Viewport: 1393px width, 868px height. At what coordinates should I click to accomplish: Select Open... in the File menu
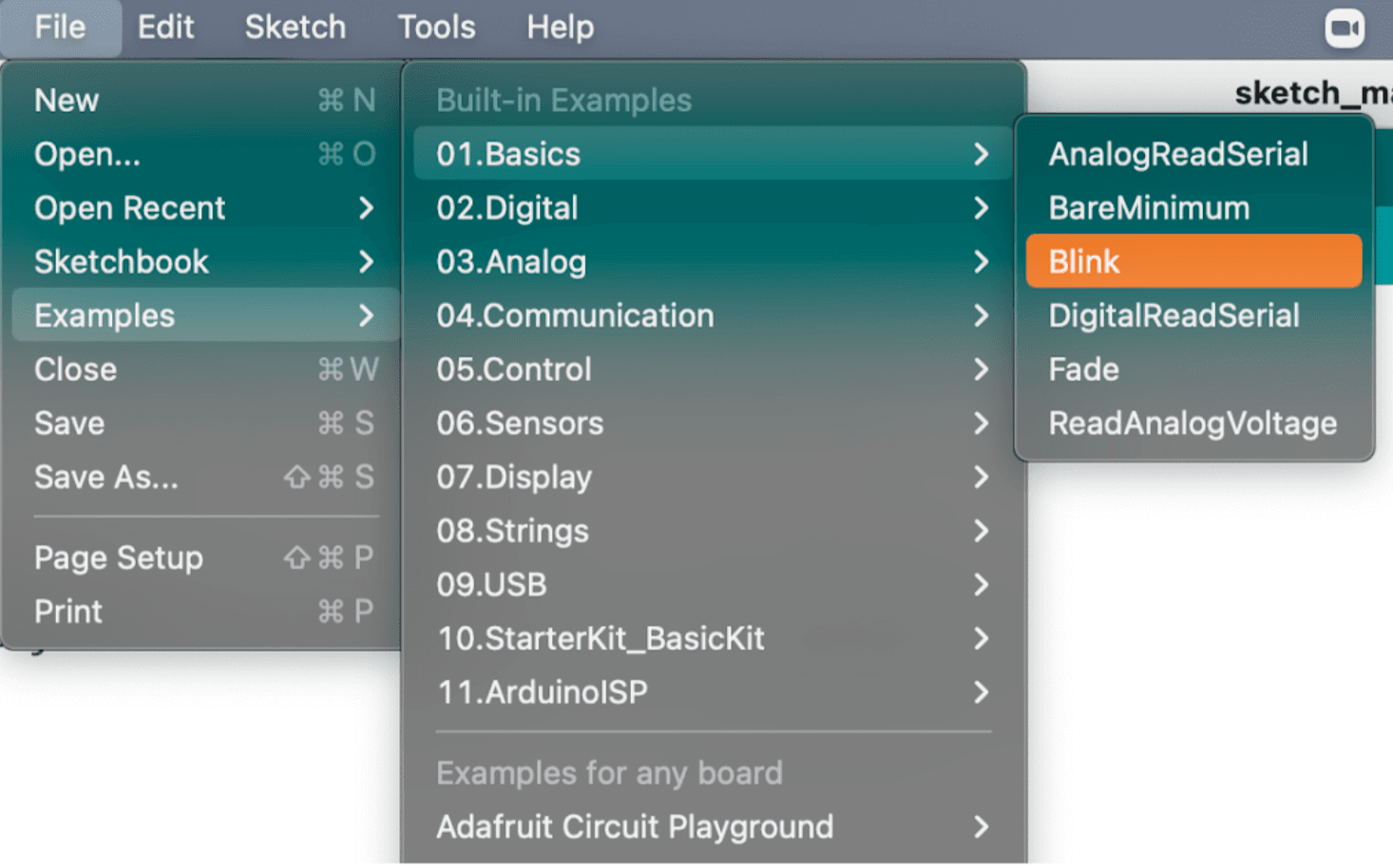pyautogui.click(x=205, y=154)
